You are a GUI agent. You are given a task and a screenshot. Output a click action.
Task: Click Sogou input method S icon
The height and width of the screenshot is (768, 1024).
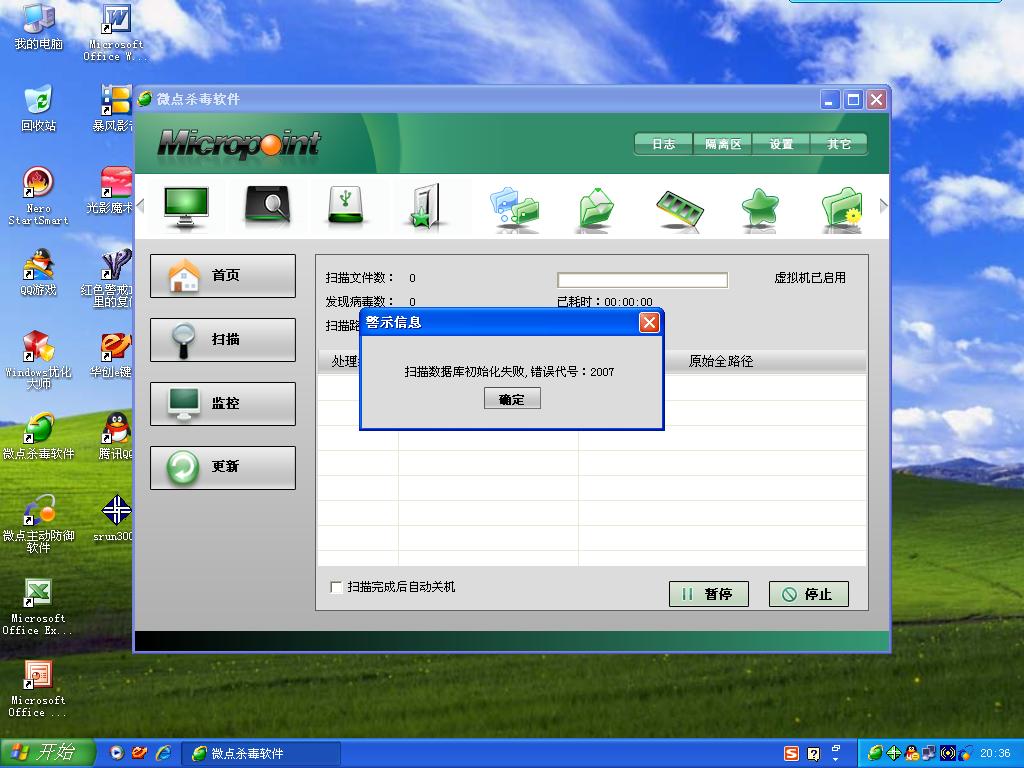point(791,754)
